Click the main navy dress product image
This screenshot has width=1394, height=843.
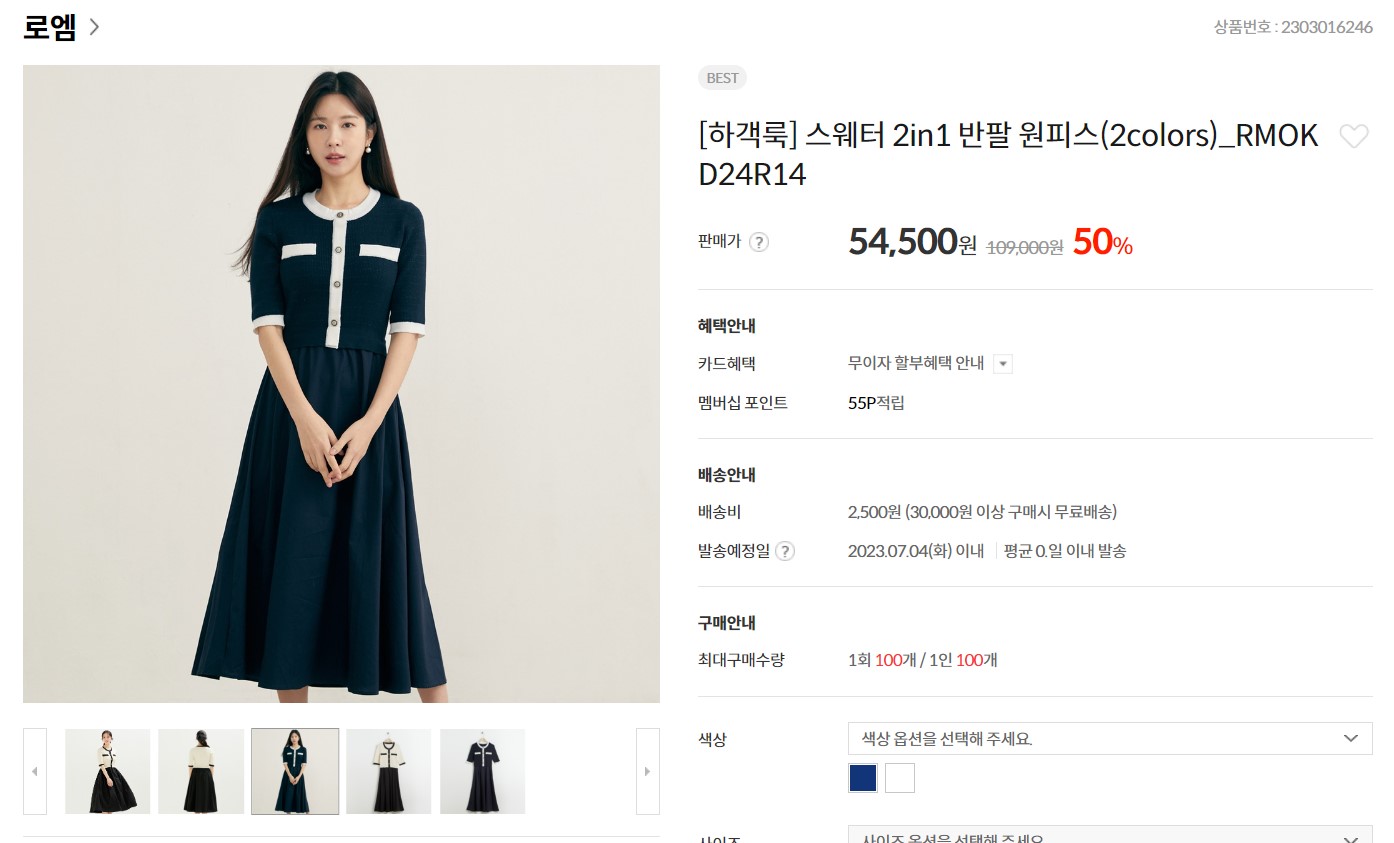coord(341,384)
